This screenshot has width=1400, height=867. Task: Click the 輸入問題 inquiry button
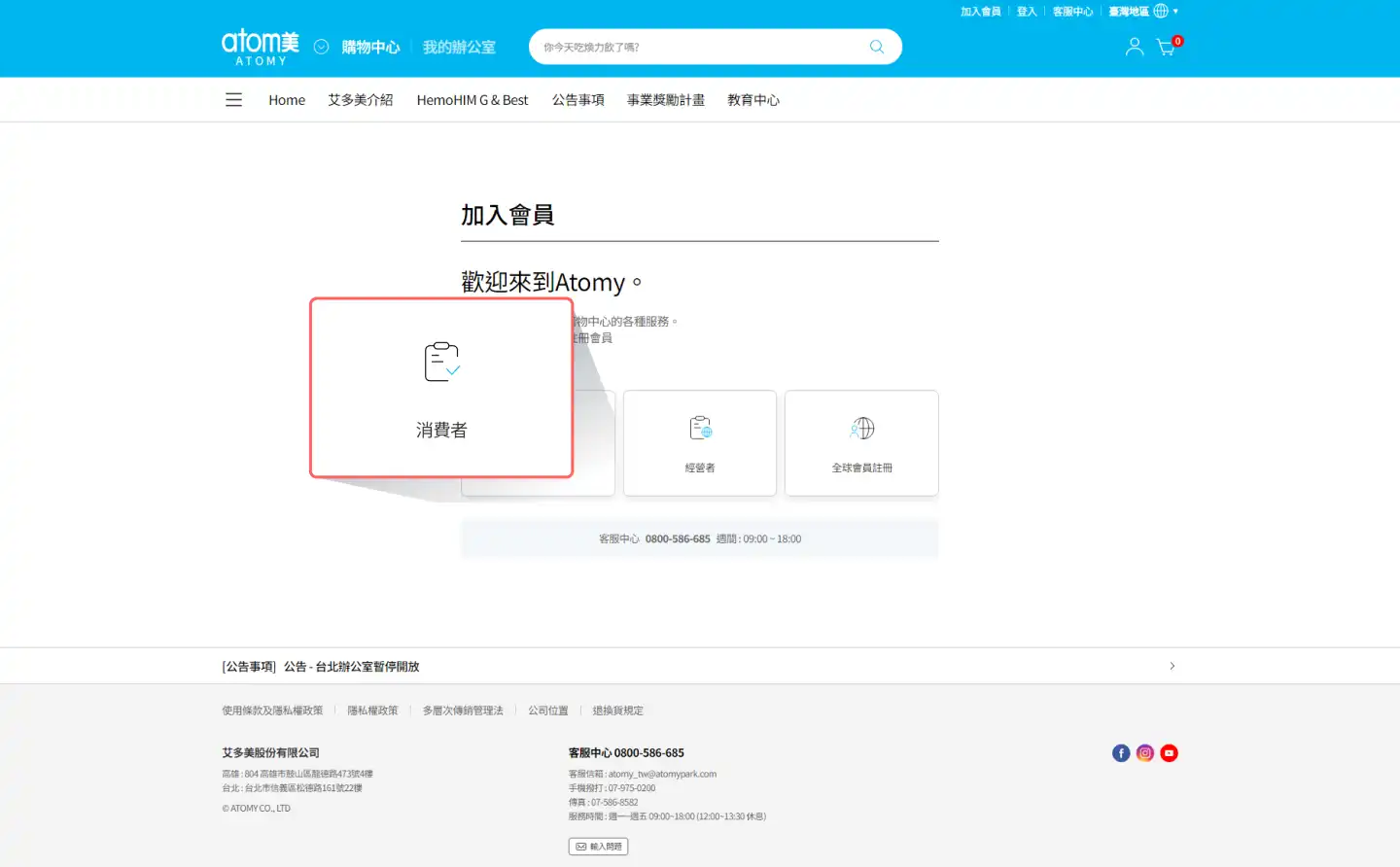coord(598,847)
